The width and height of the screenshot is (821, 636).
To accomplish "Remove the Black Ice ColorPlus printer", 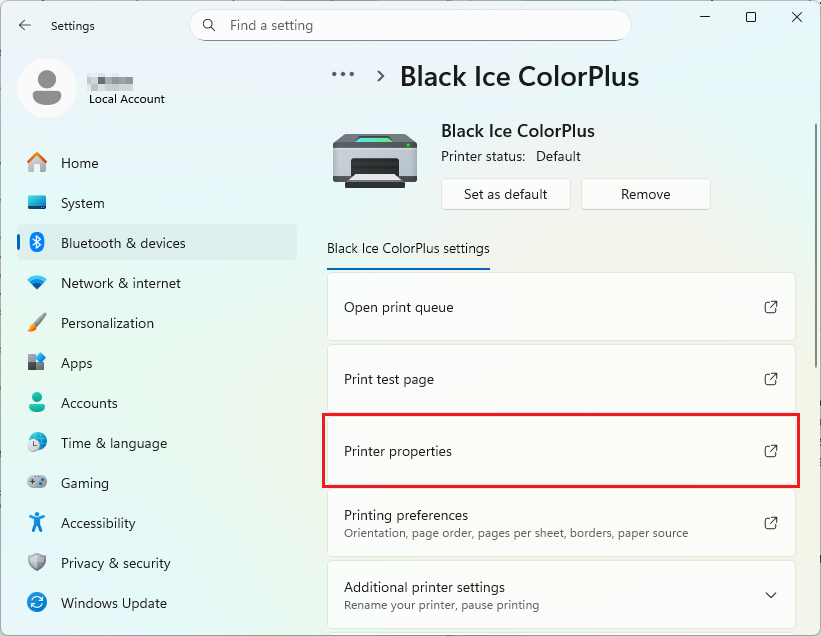I will coord(645,194).
